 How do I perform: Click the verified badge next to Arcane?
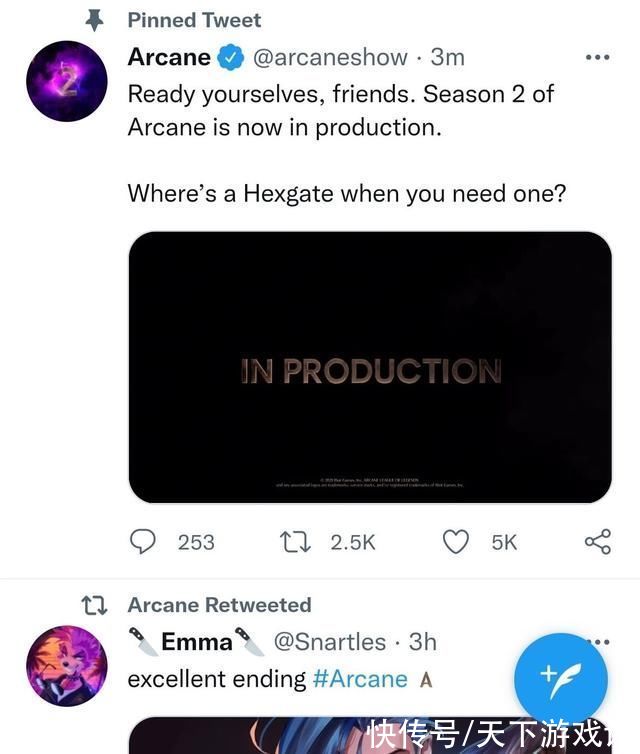(x=231, y=58)
